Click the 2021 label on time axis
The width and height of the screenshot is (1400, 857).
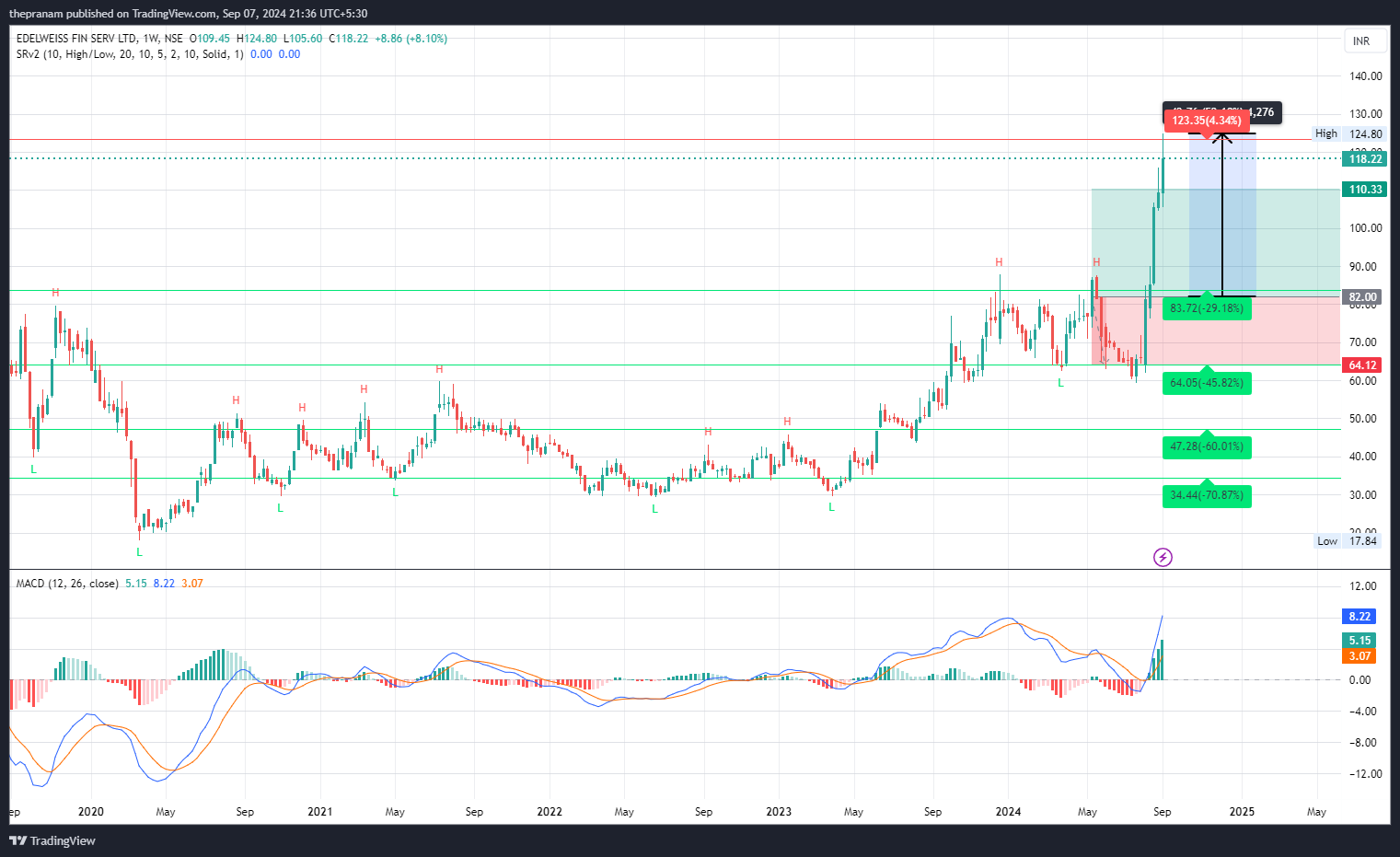(320, 812)
